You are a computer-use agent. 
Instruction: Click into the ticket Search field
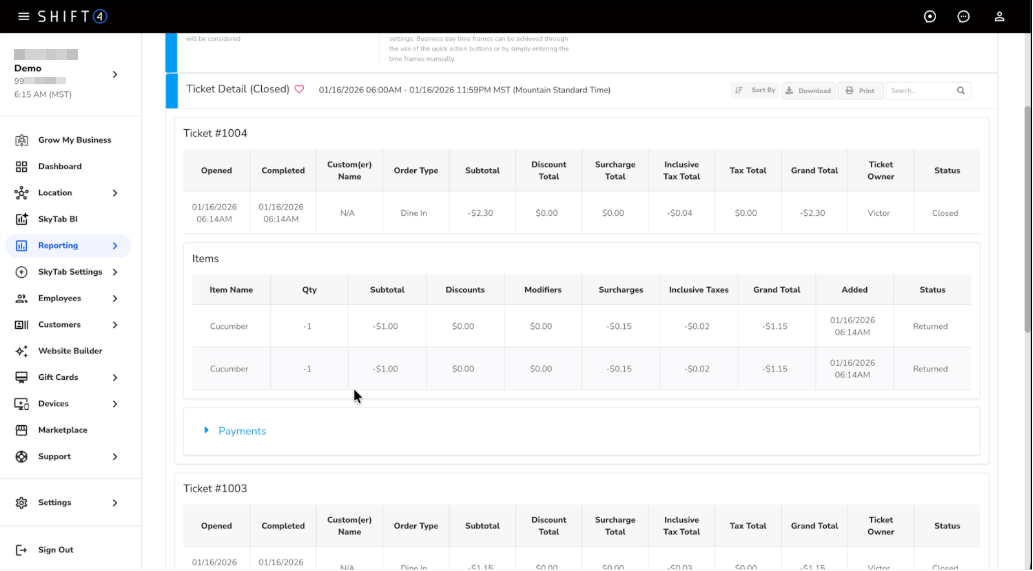(x=918, y=91)
